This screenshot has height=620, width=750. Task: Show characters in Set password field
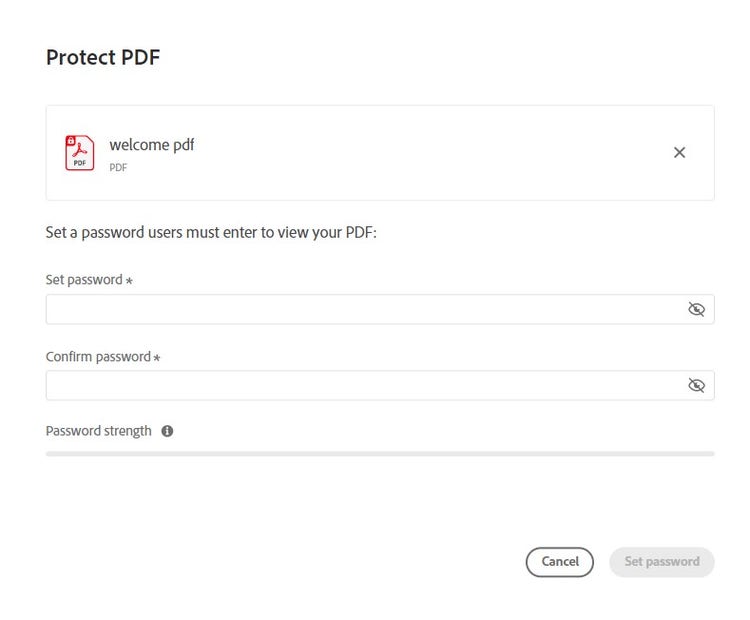[697, 309]
